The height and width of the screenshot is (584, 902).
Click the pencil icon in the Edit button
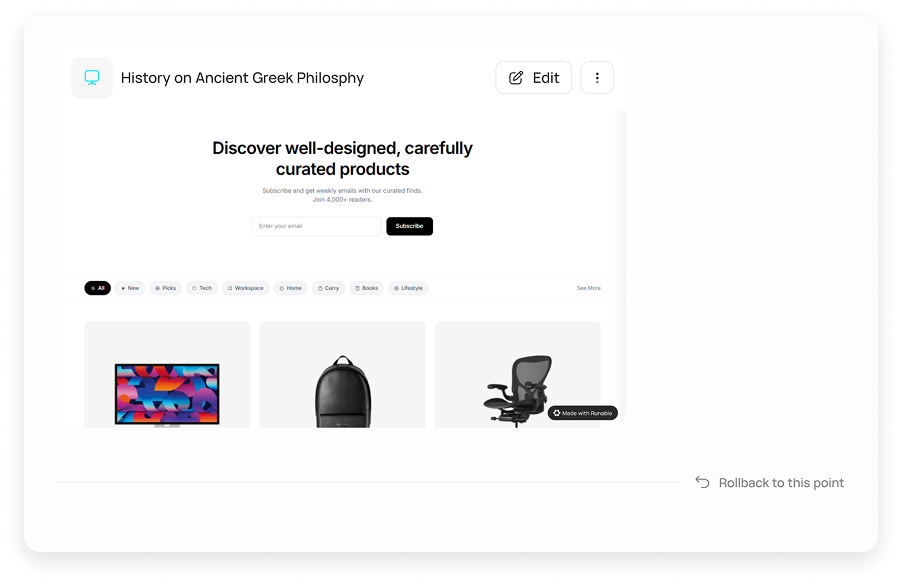click(x=516, y=78)
